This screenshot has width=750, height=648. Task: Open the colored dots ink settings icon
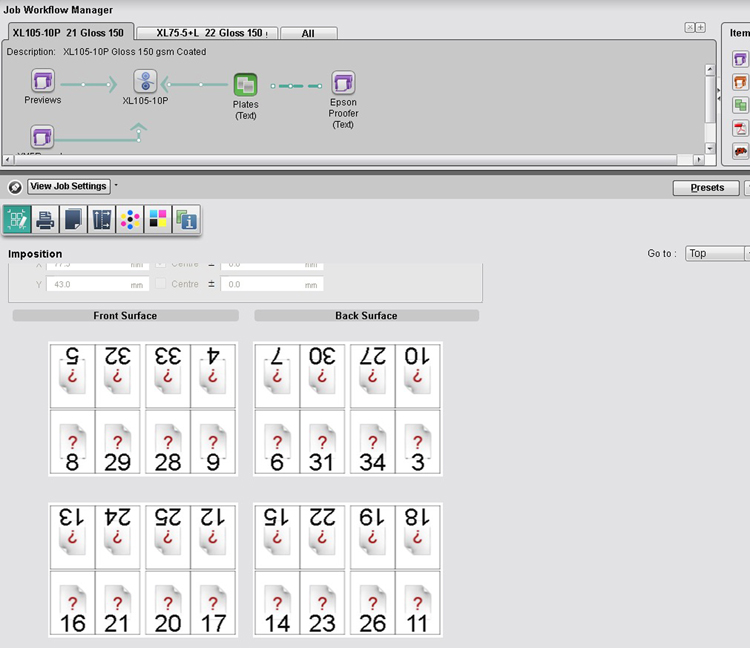point(130,220)
